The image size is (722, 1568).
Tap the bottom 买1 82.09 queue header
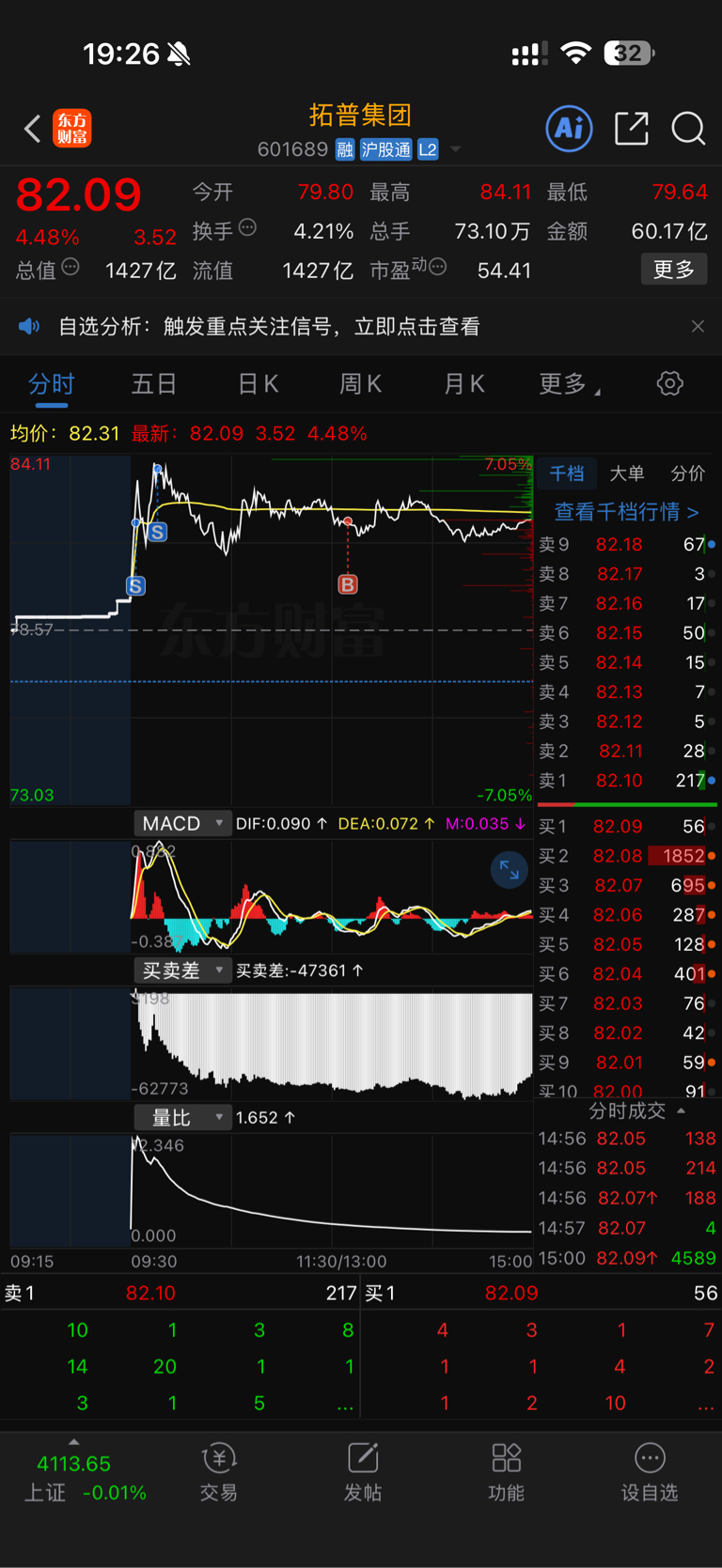pos(541,1294)
